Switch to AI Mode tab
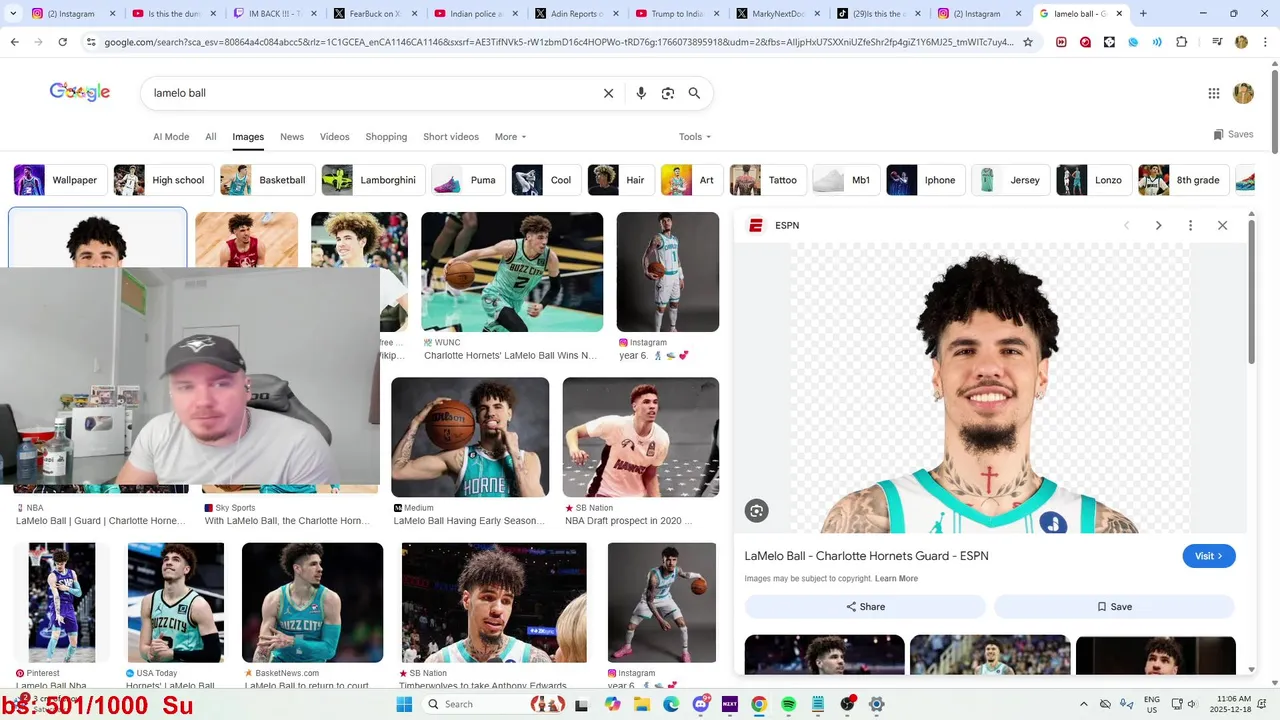 click(171, 137)
